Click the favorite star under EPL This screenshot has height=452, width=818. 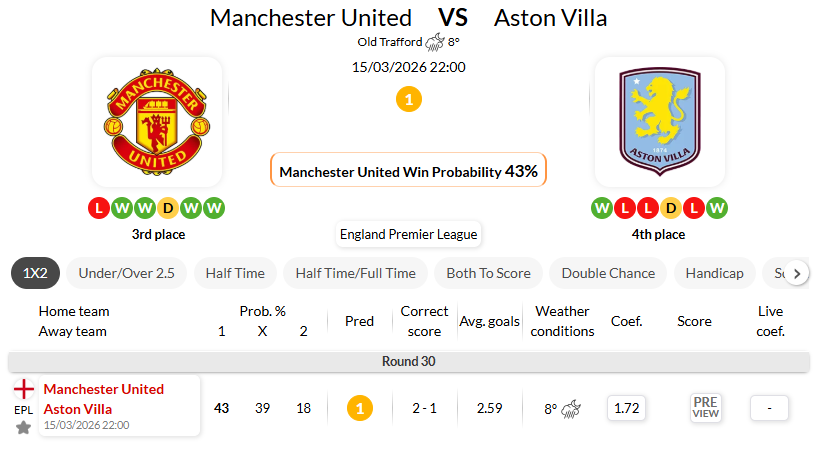point(23,427)
